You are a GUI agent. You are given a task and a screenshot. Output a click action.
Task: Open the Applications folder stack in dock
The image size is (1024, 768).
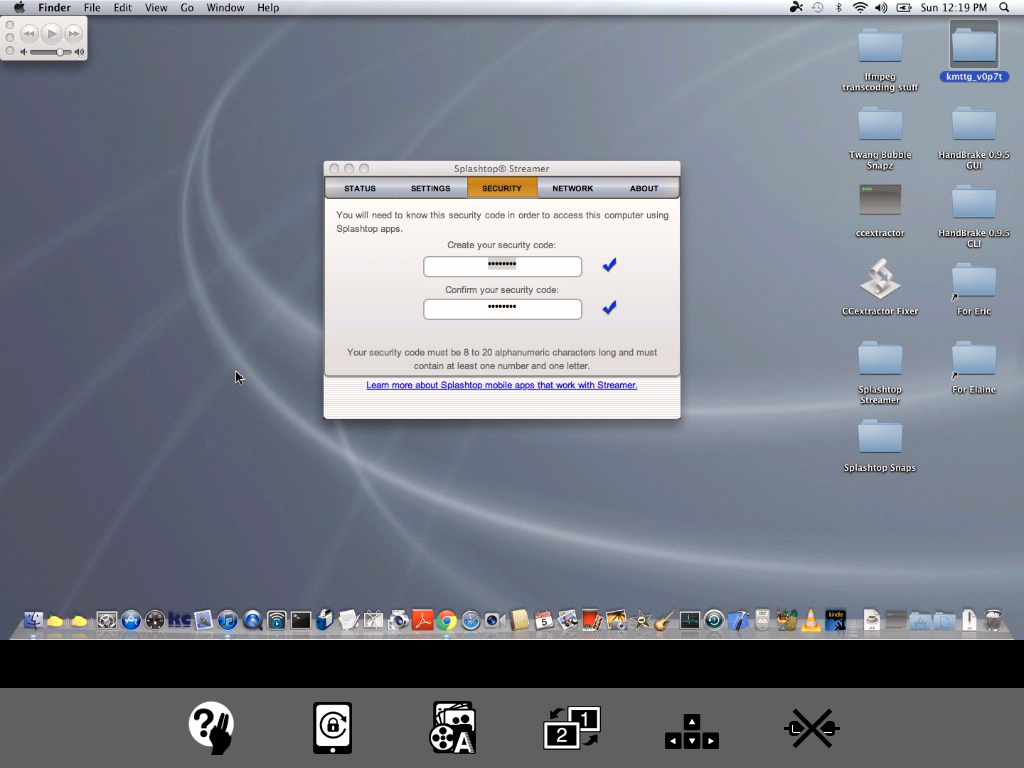coord(920,620)
